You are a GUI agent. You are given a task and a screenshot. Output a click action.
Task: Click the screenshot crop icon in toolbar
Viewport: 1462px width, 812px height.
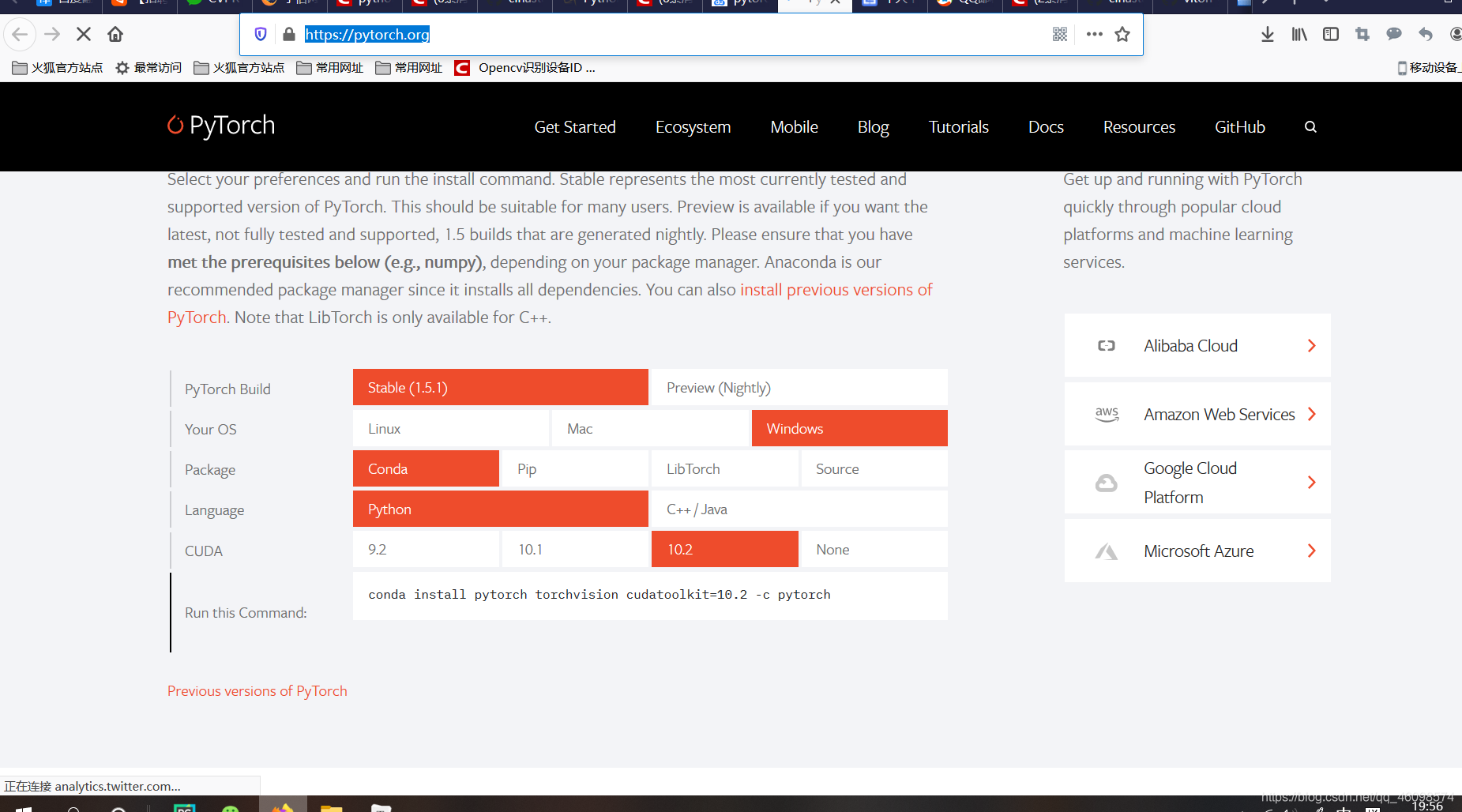[1362, 34]
